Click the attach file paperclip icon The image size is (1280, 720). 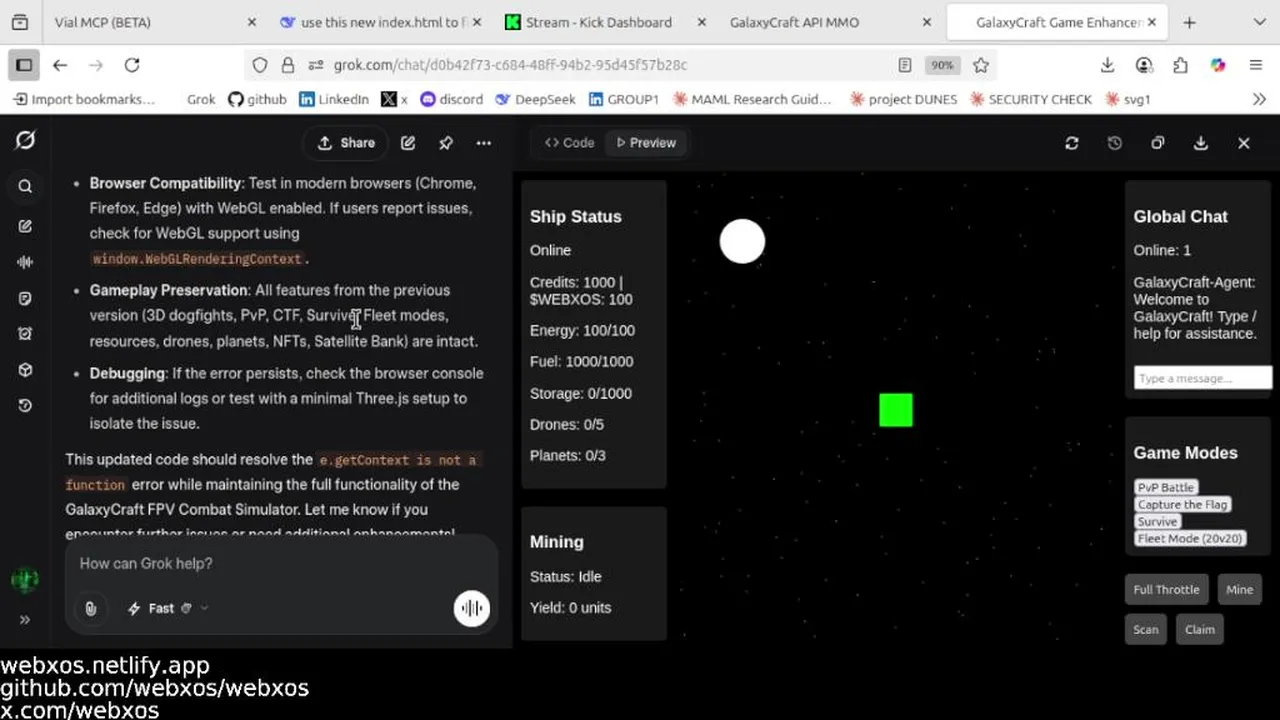[91, 608]
